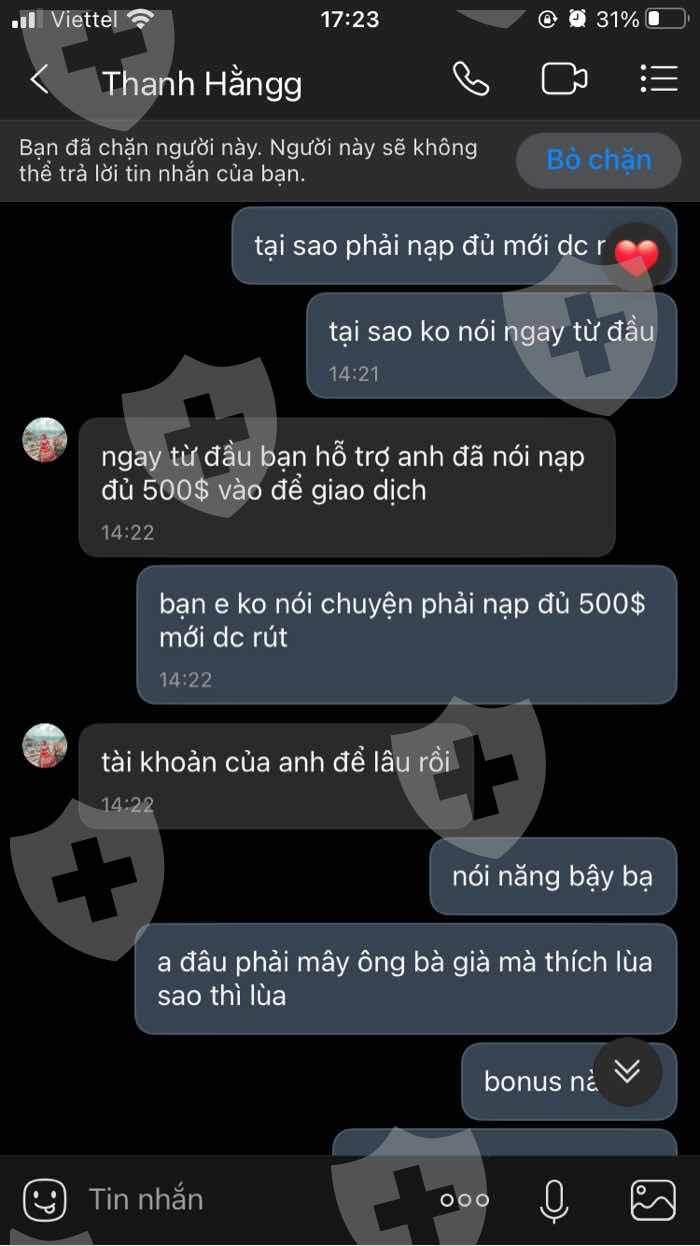Tap Bỏ chặn to unblock this person
Screen dimensions: 700x1246
599,160
